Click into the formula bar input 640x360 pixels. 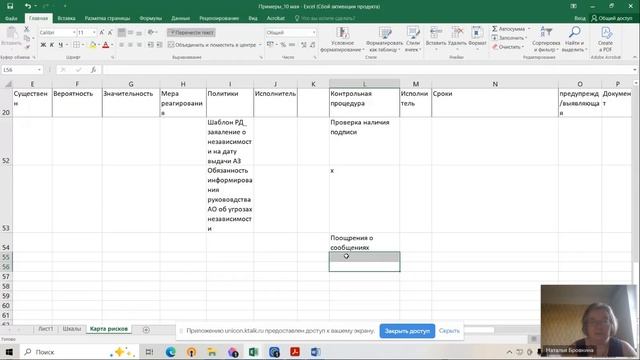tap(367, 70)
